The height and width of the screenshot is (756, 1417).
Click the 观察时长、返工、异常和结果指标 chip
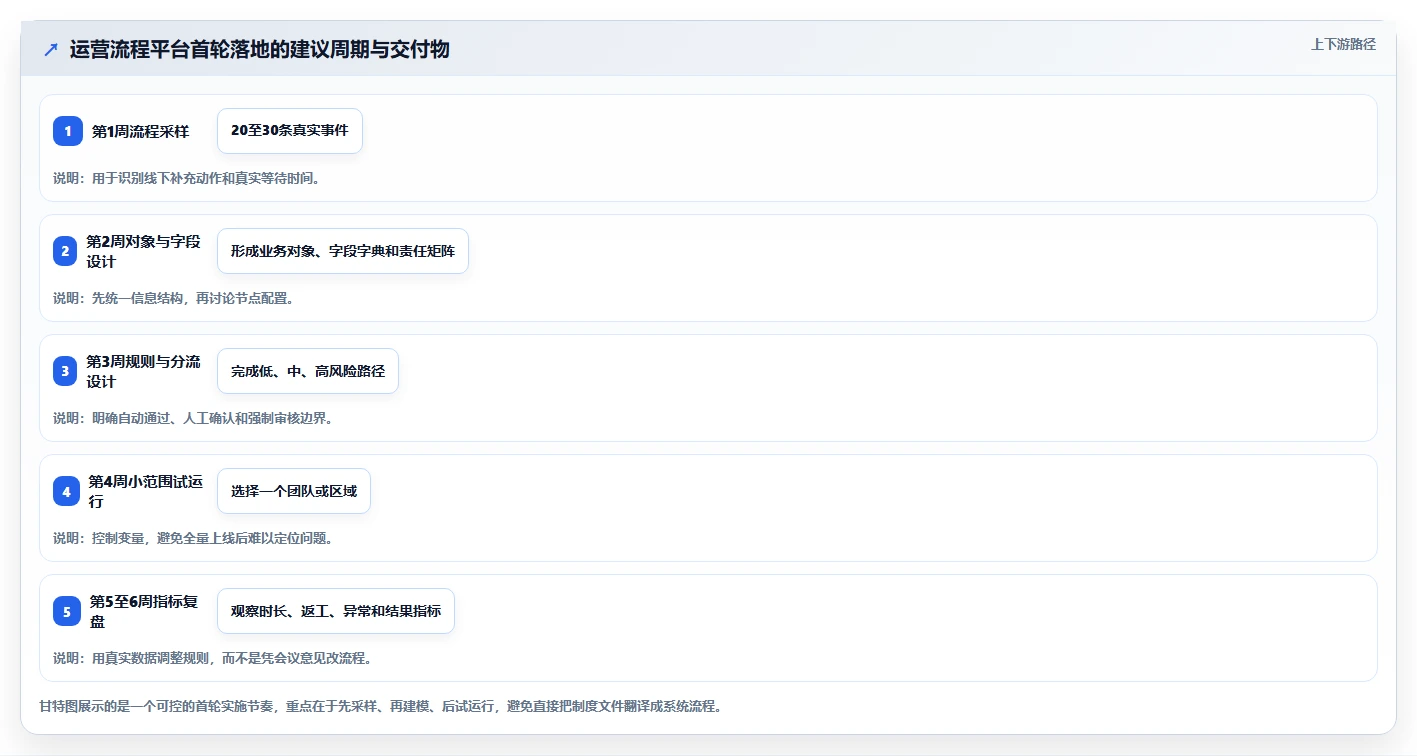(336, 611)
